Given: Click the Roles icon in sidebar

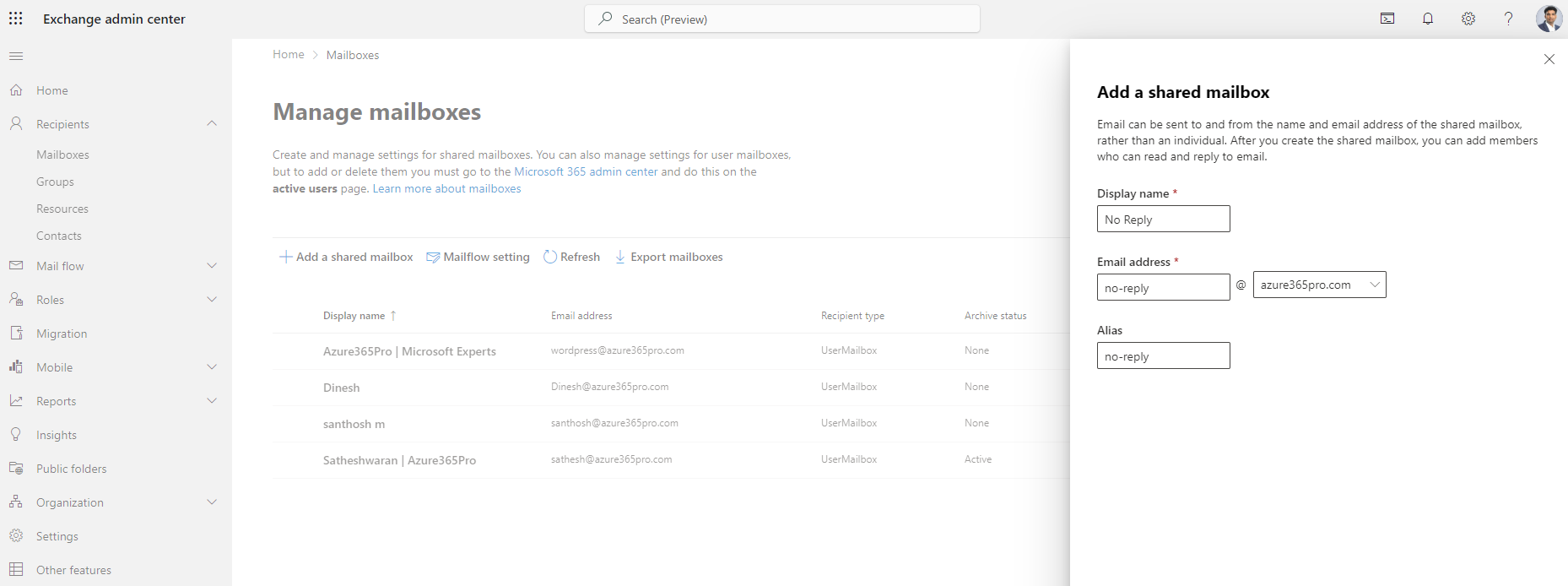Looking at the screenshot, I should point(16,300).
